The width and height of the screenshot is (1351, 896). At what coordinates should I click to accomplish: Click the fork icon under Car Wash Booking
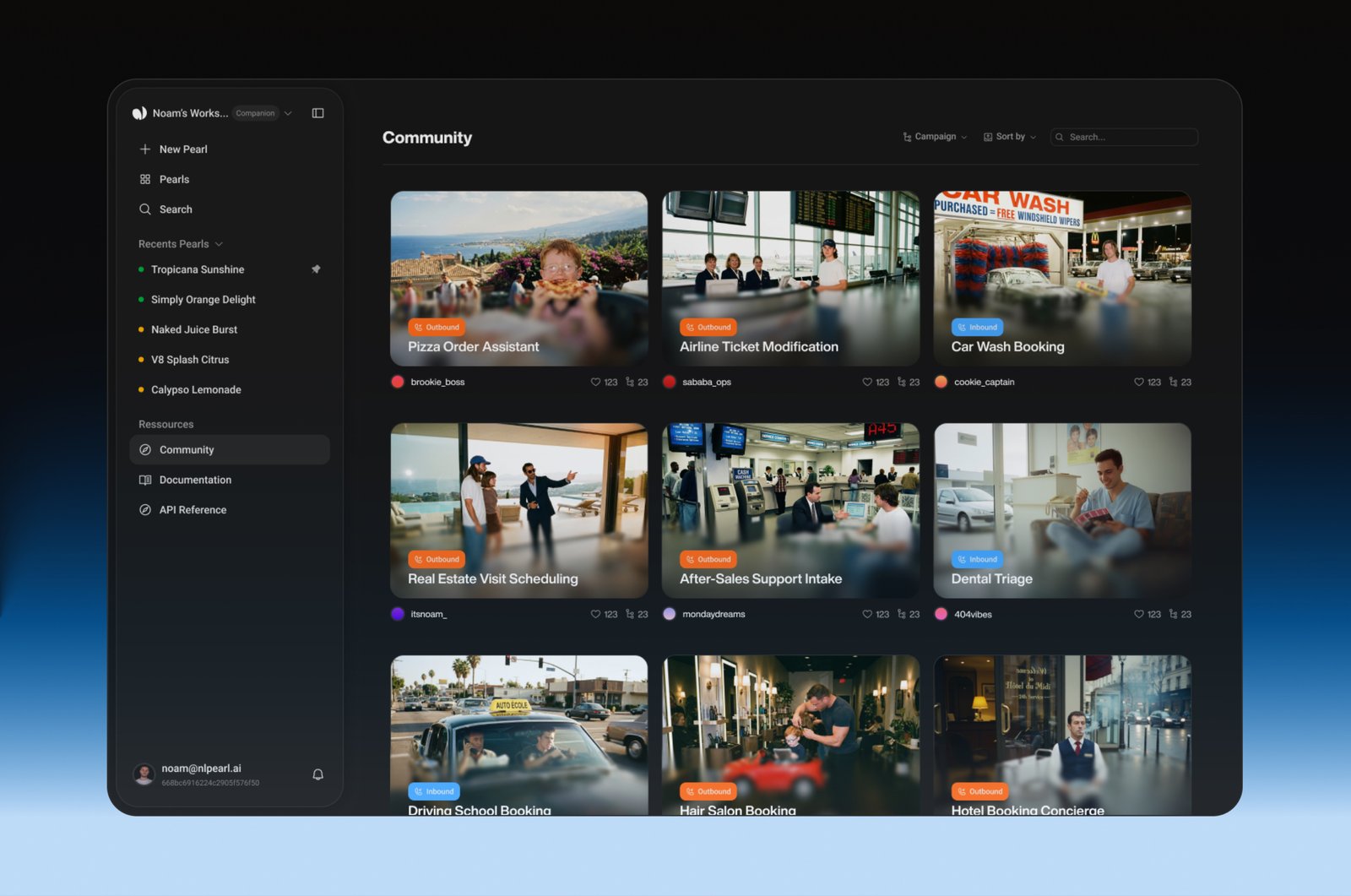point(1173,383)
